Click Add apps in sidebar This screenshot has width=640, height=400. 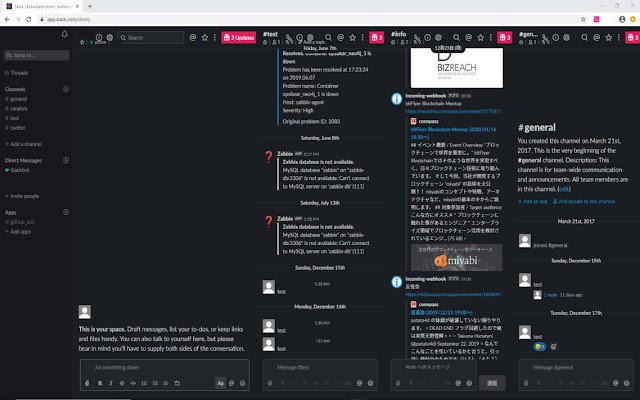point(18,231)
